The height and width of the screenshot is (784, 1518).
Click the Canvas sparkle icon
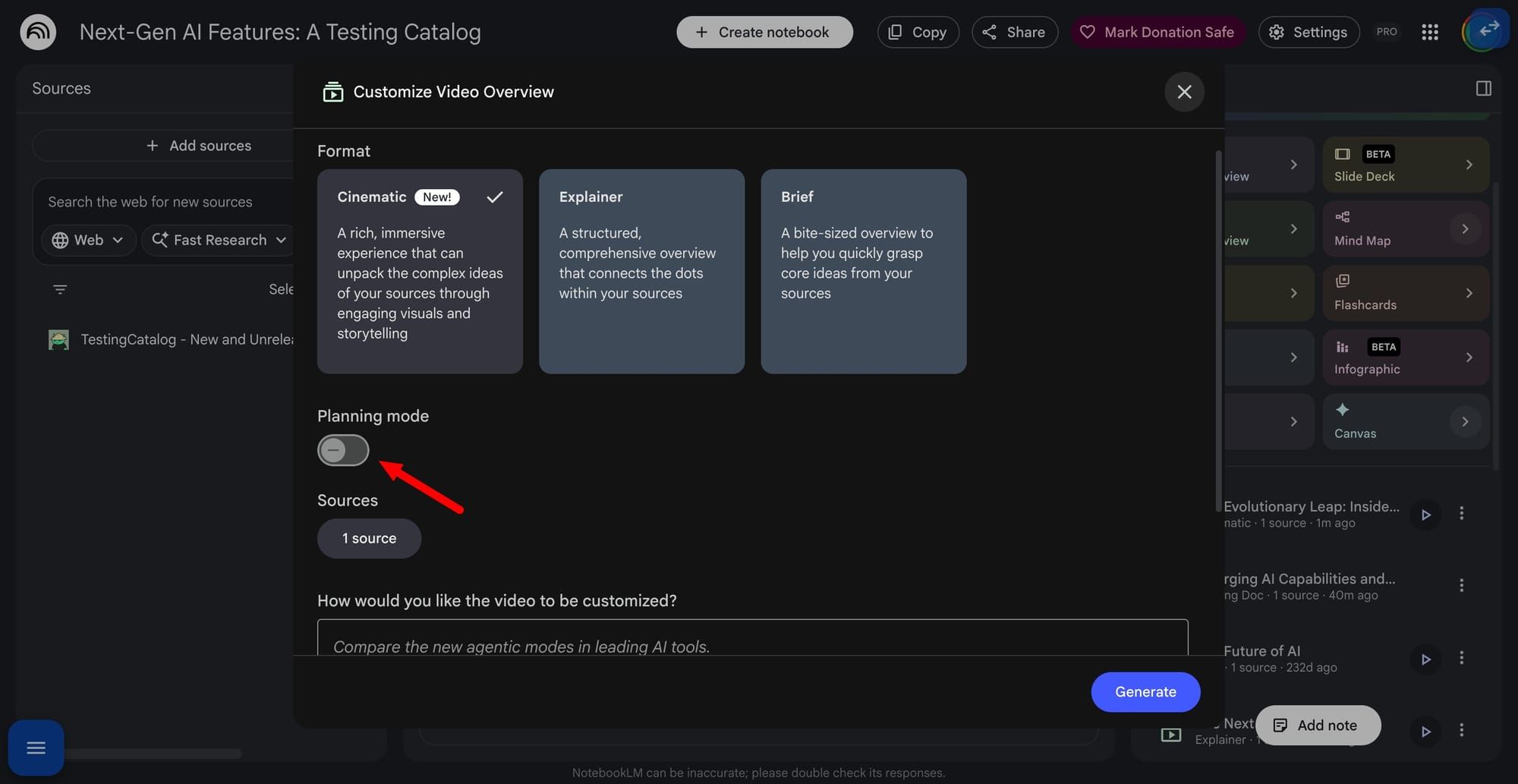click(1343, 410)
